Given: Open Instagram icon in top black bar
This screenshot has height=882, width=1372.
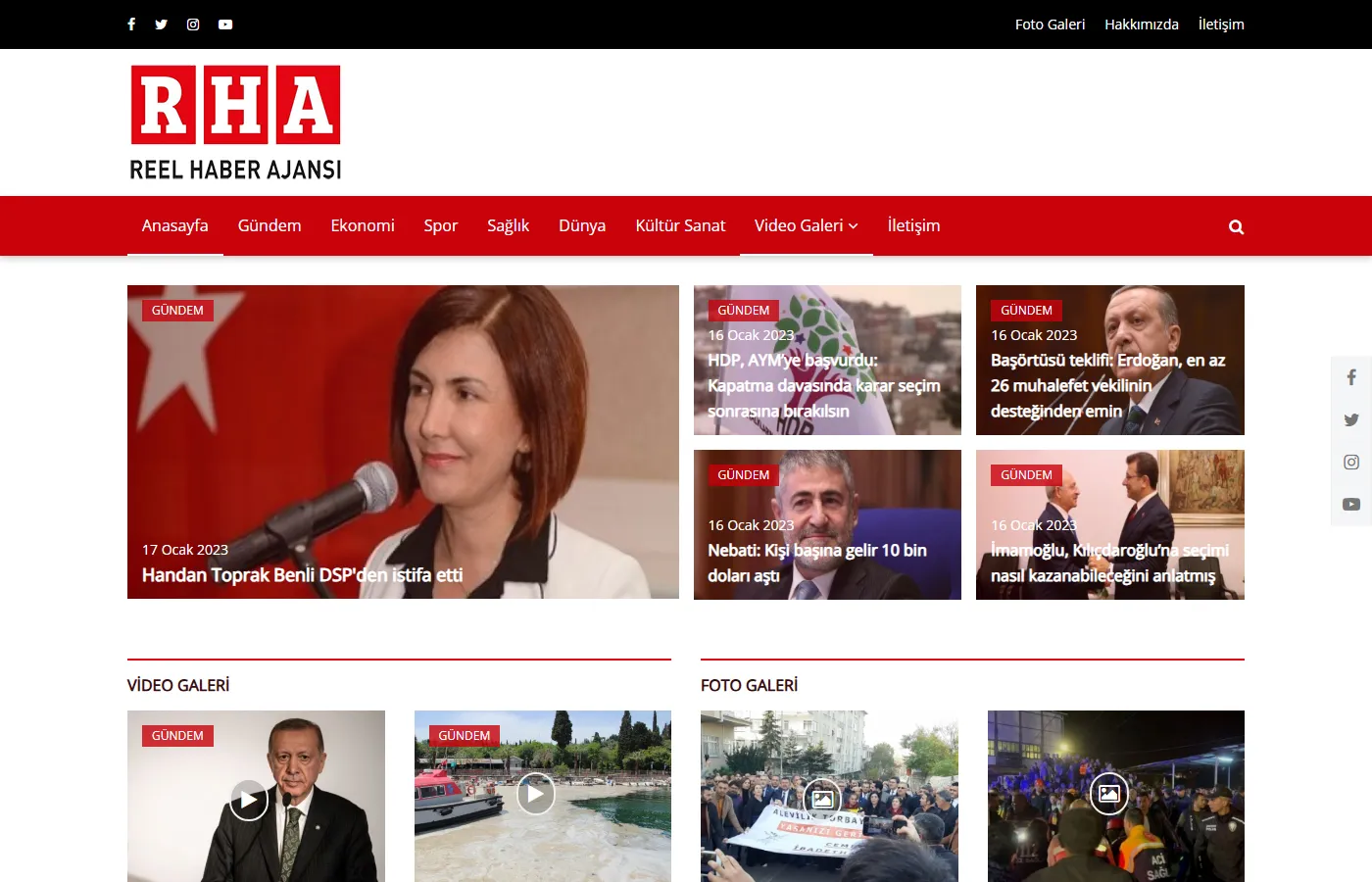Looking at the screenshot, I should click(x=193, y=24).
